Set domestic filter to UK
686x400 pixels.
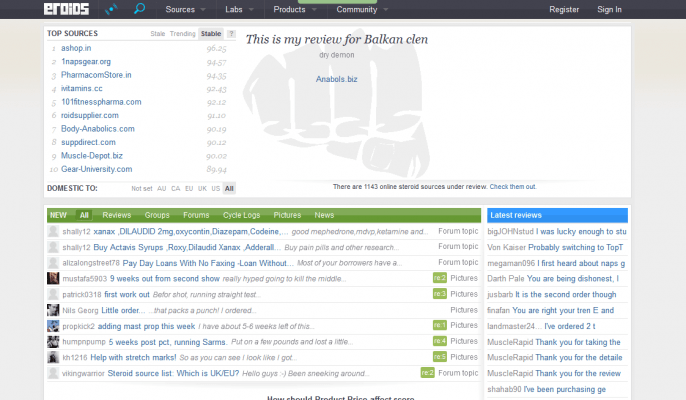coord(202,189)
